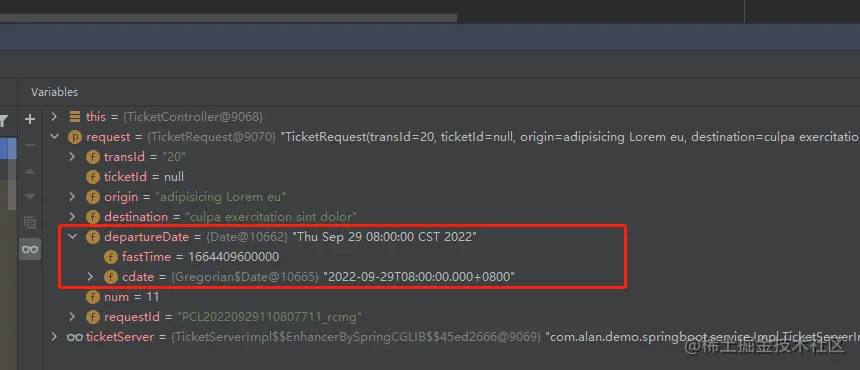This screenshot has width=860, height=370.
Task: Click the move down arrow icon
Action: (x=30, y=197)
